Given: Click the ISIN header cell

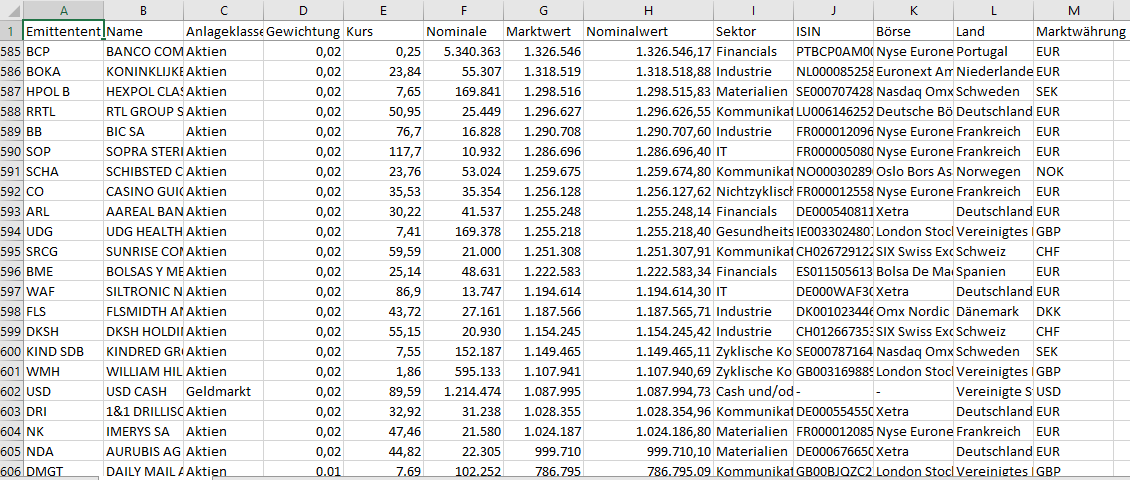Looking at the screenshot, I should click(x=833, y=32).
